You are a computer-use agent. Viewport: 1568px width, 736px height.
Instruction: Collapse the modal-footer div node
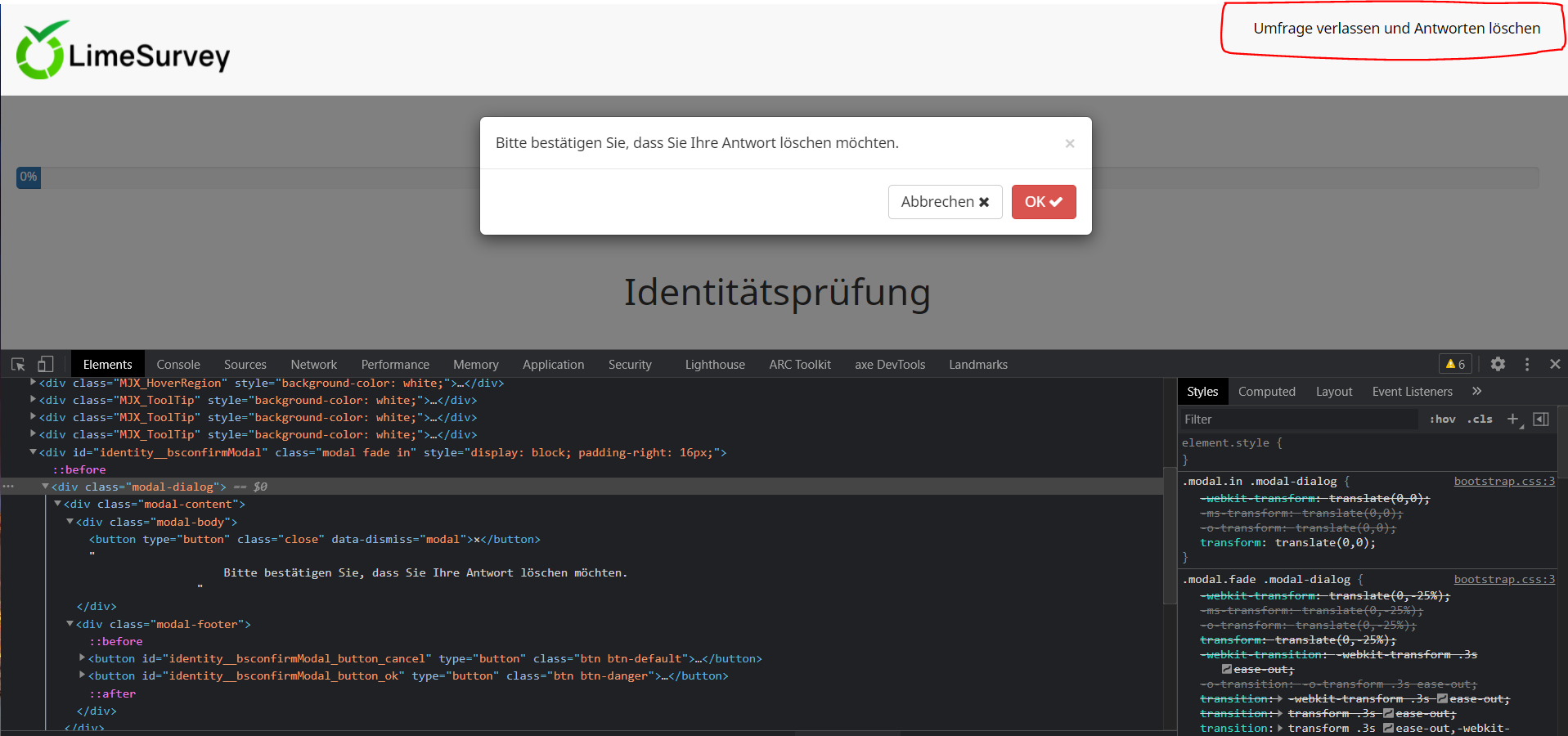70,624
